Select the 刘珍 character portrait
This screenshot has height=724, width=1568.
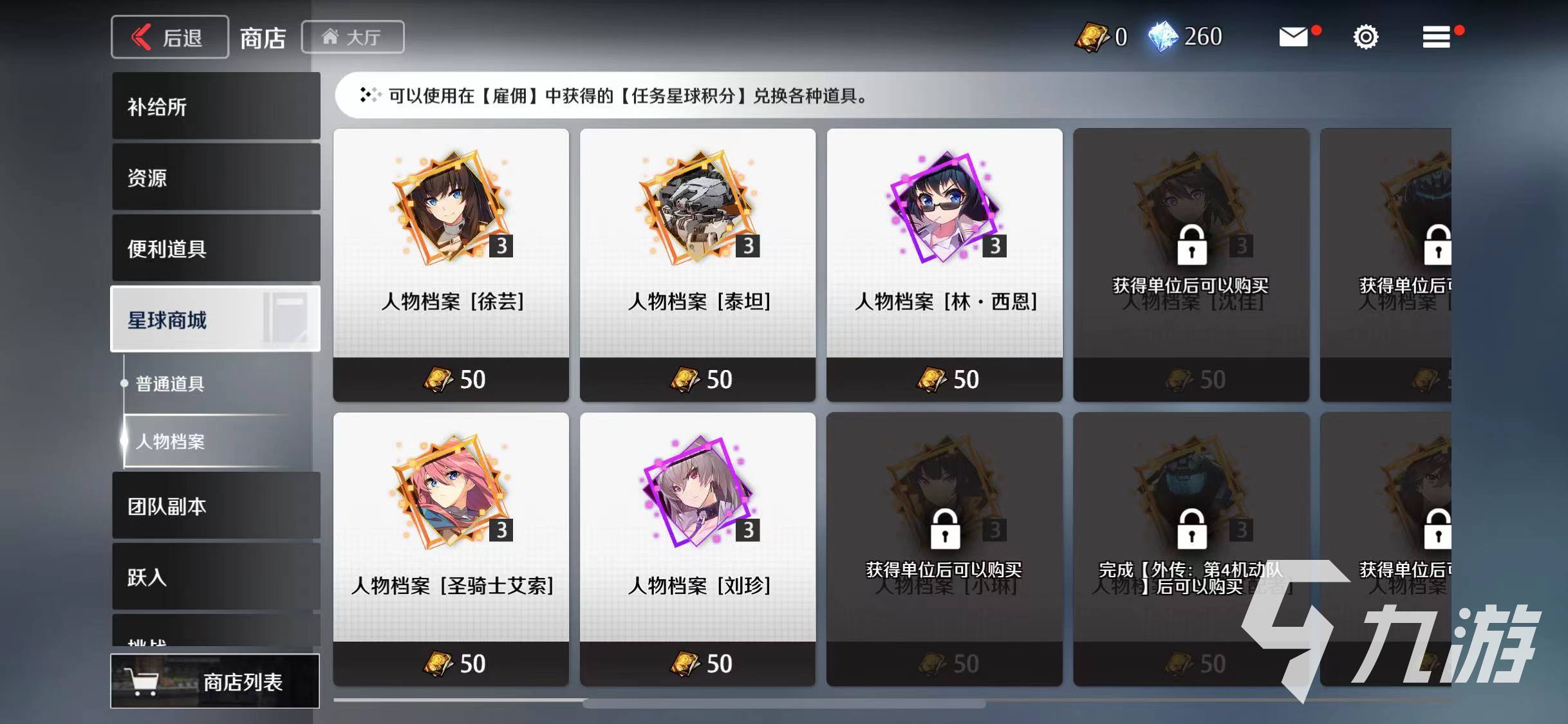pyautogui.click(x=698, y=492)
